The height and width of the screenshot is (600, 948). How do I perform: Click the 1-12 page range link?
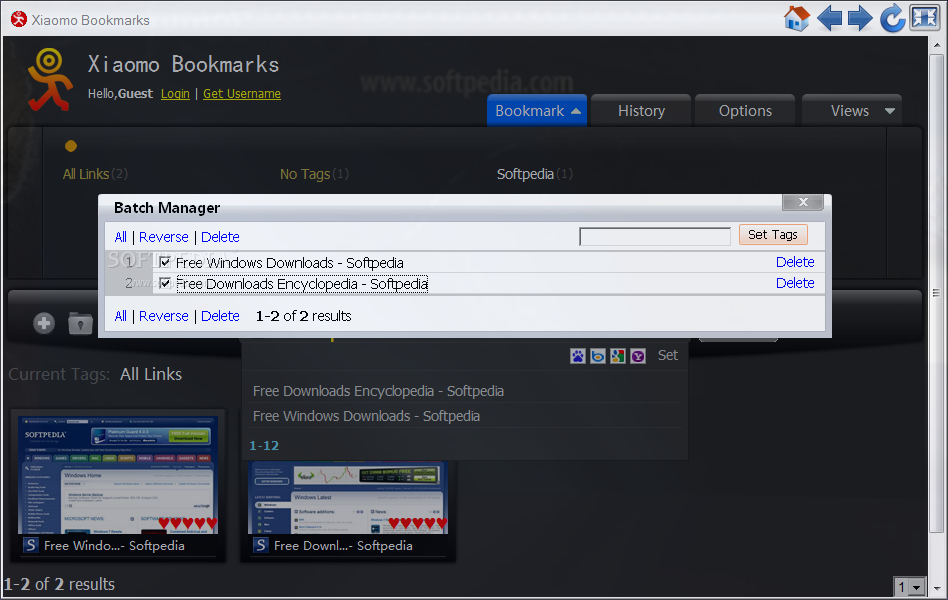coord(264,446)
